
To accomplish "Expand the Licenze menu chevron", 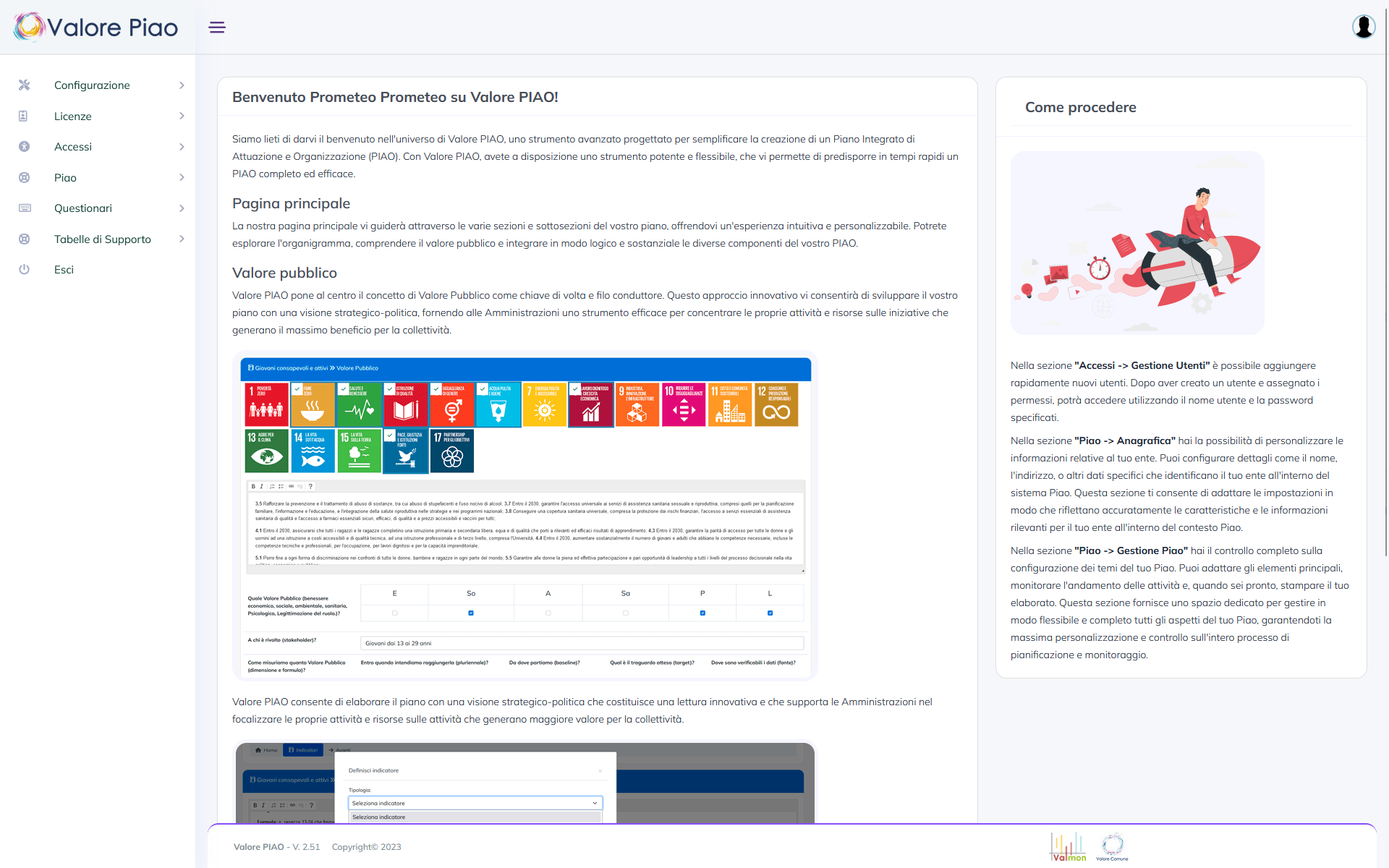I will pyautogui.click(x=182, y=116).
